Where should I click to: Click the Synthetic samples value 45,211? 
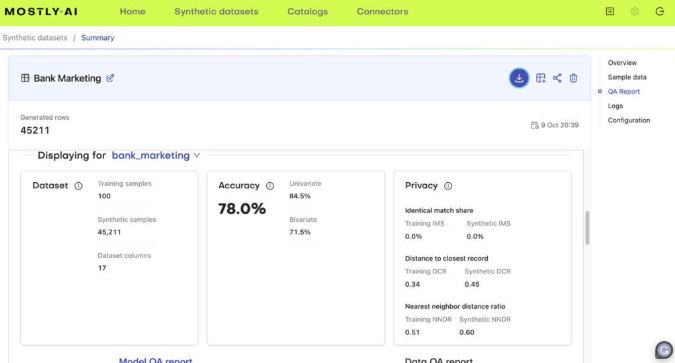coord(109,232)
